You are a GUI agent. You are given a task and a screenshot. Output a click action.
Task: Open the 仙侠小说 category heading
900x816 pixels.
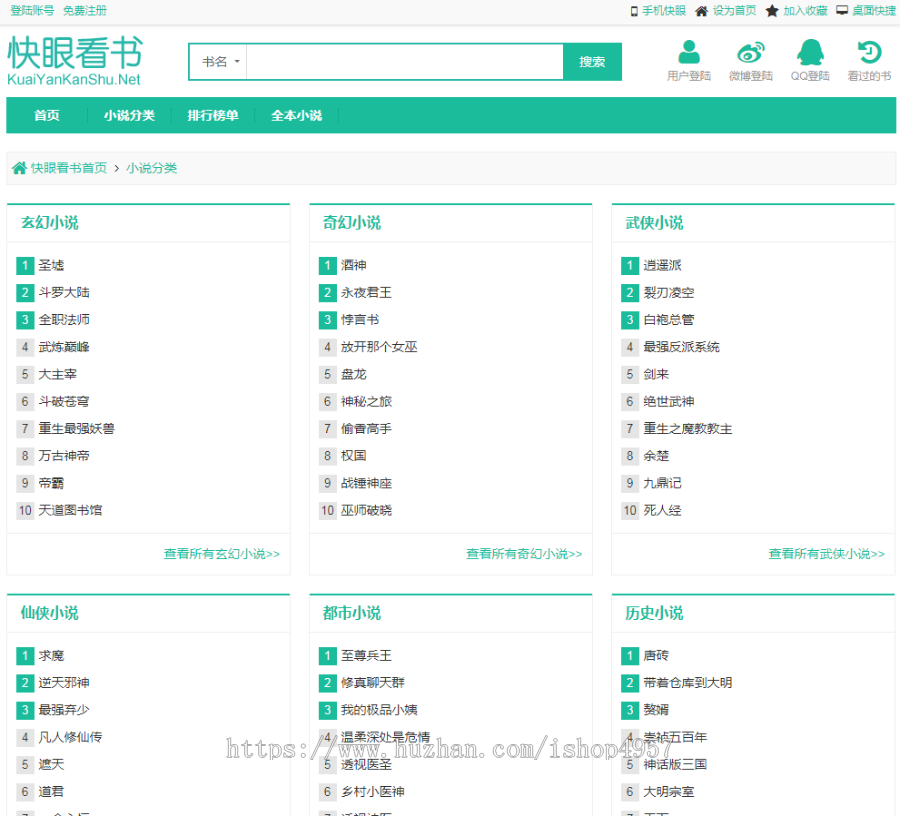[49, 613]
